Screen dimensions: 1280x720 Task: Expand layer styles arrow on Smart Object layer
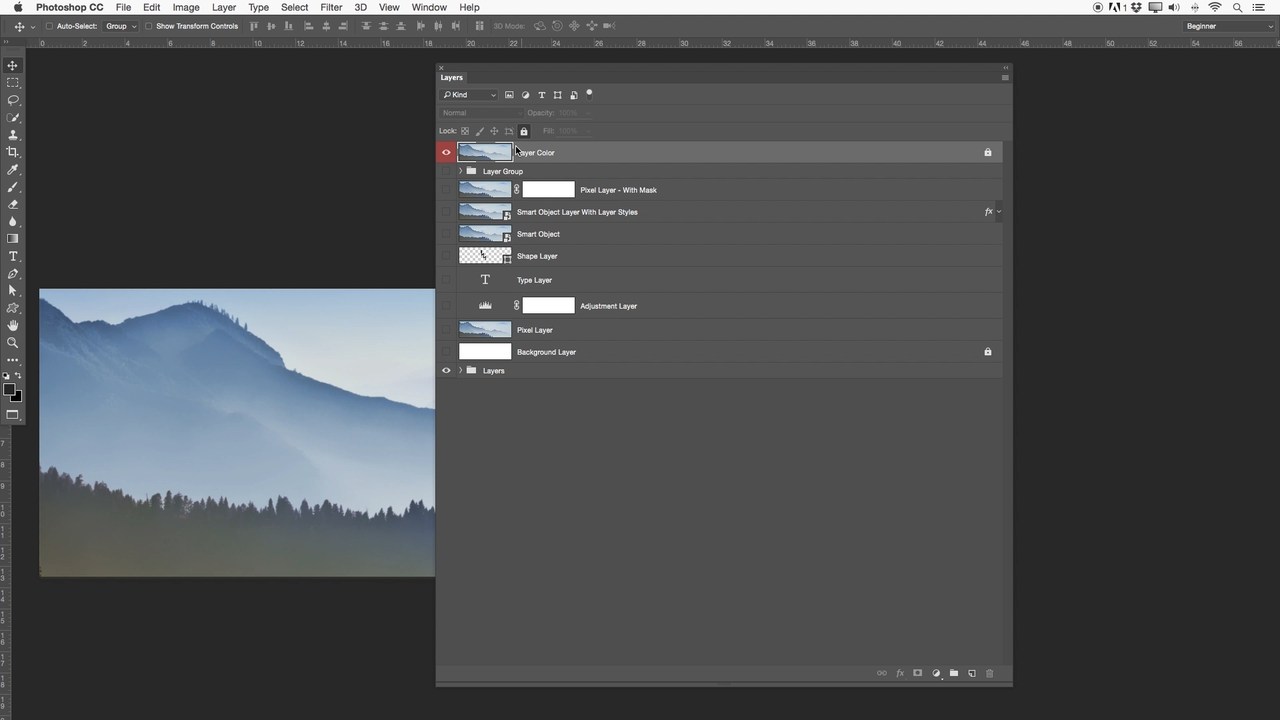[998, 212]
